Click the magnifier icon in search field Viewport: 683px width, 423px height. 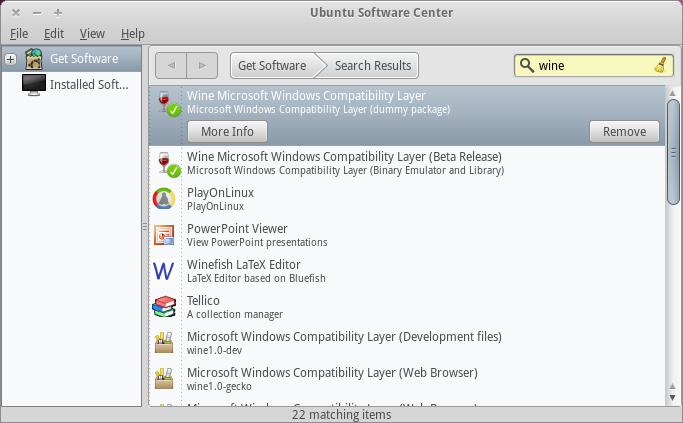[527, 65]
